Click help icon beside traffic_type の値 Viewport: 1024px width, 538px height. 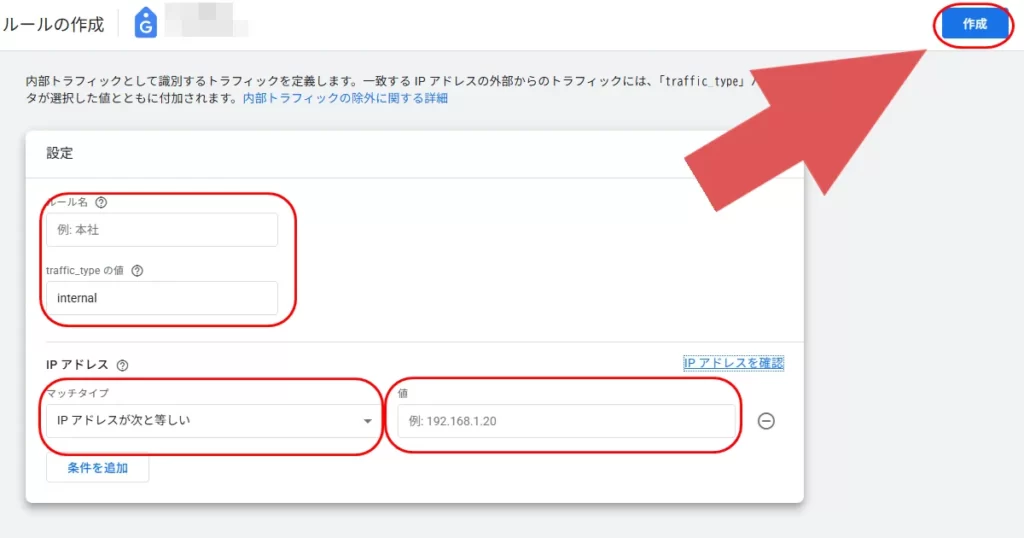click(138, 270)
